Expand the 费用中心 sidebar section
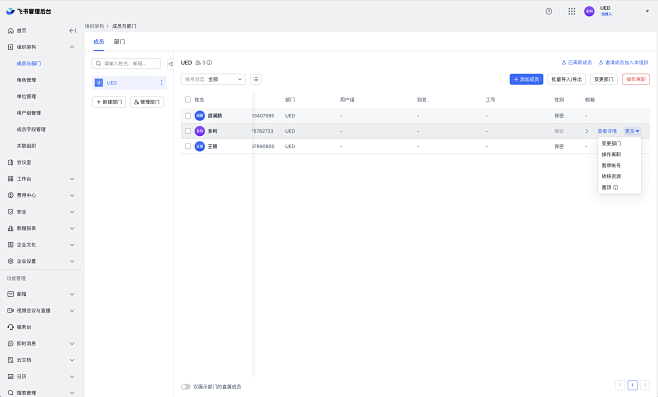 tap(72, 195)
